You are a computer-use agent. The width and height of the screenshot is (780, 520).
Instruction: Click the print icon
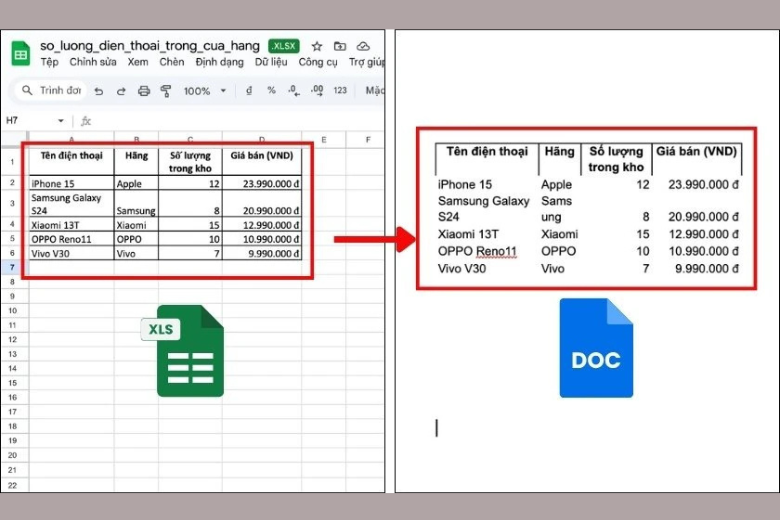coord(144,91)
